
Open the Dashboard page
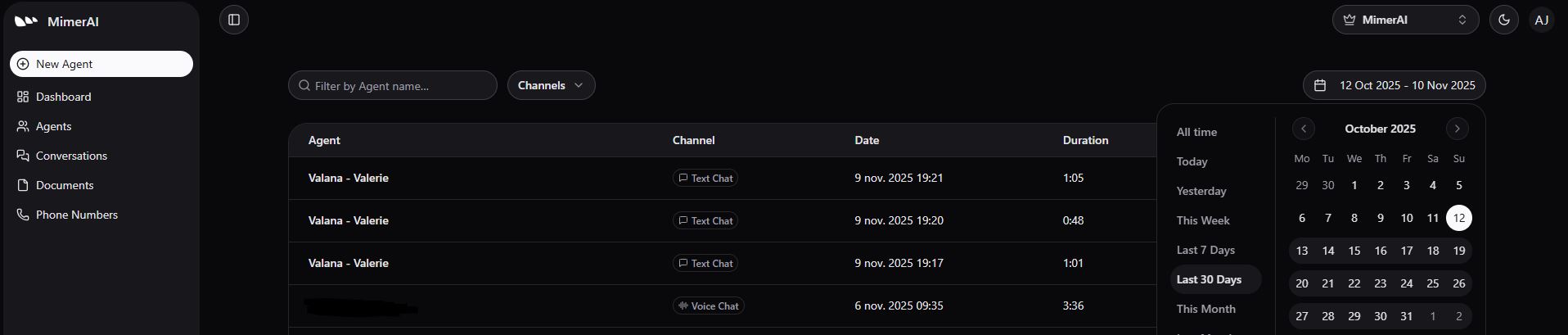click(63, 97)
